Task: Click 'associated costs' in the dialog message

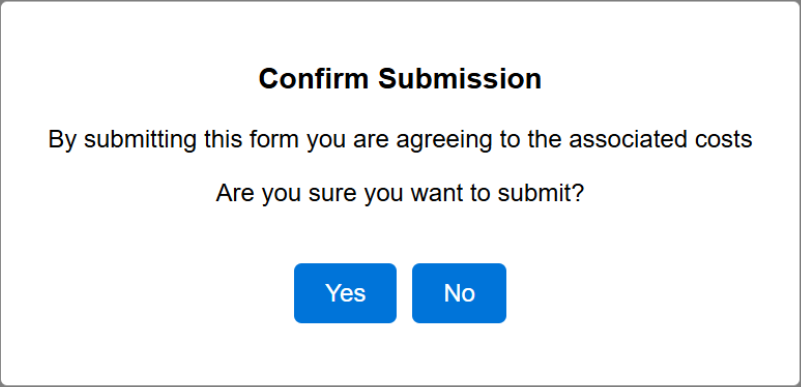Action: tap(661, 139)
